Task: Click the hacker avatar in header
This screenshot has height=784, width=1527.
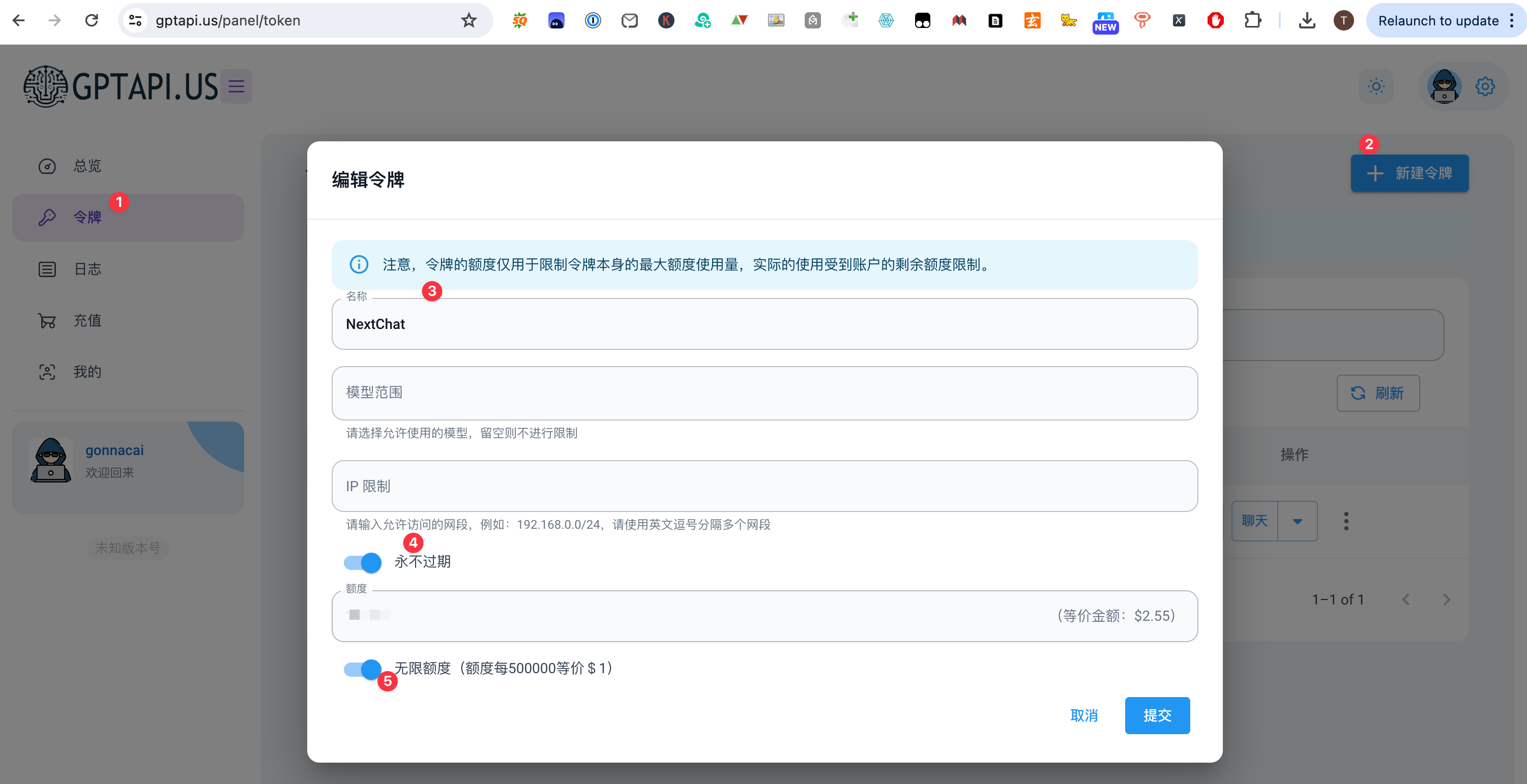Action: click(1444, 86)
